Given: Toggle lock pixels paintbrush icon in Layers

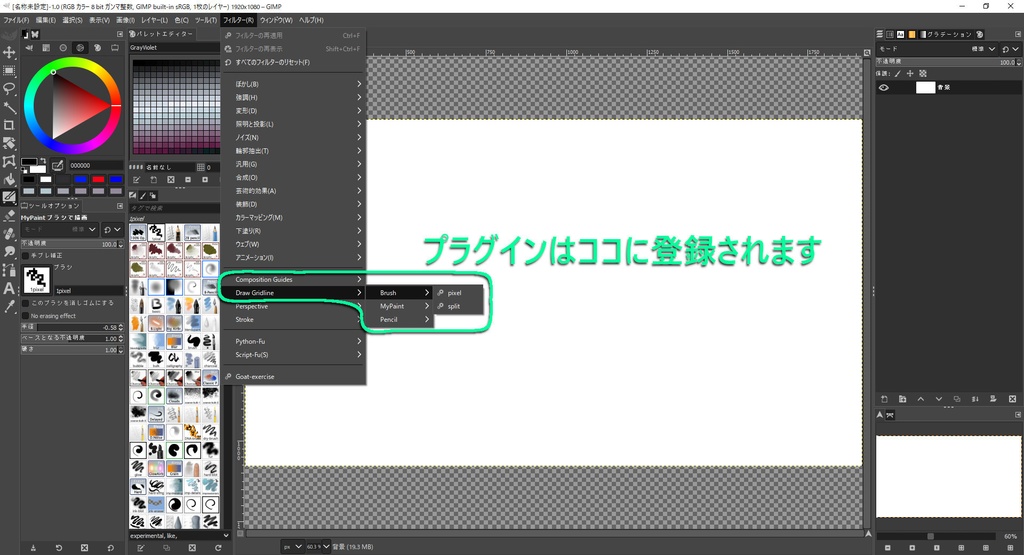Looking at the screenshot, I should [897, 74].
